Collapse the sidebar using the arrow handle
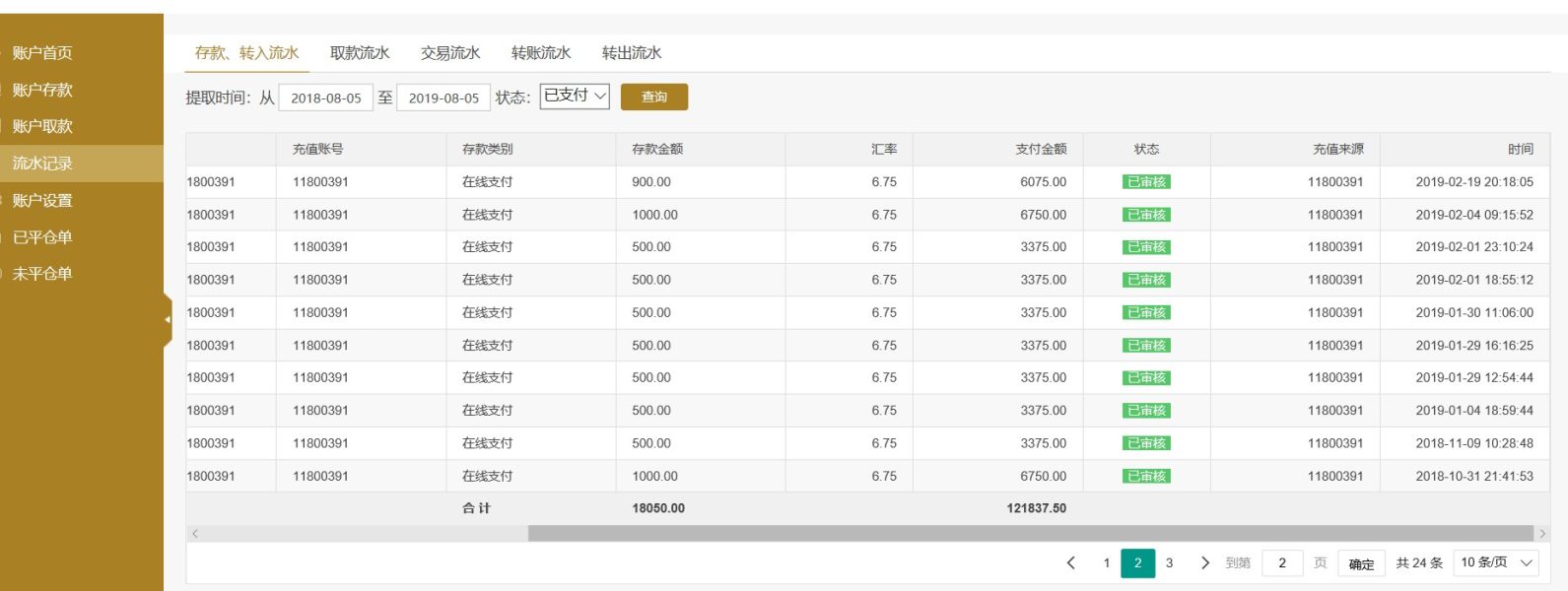Image resolution: width=1568 pixels, height=591 pixels. [x=168, y=319]
